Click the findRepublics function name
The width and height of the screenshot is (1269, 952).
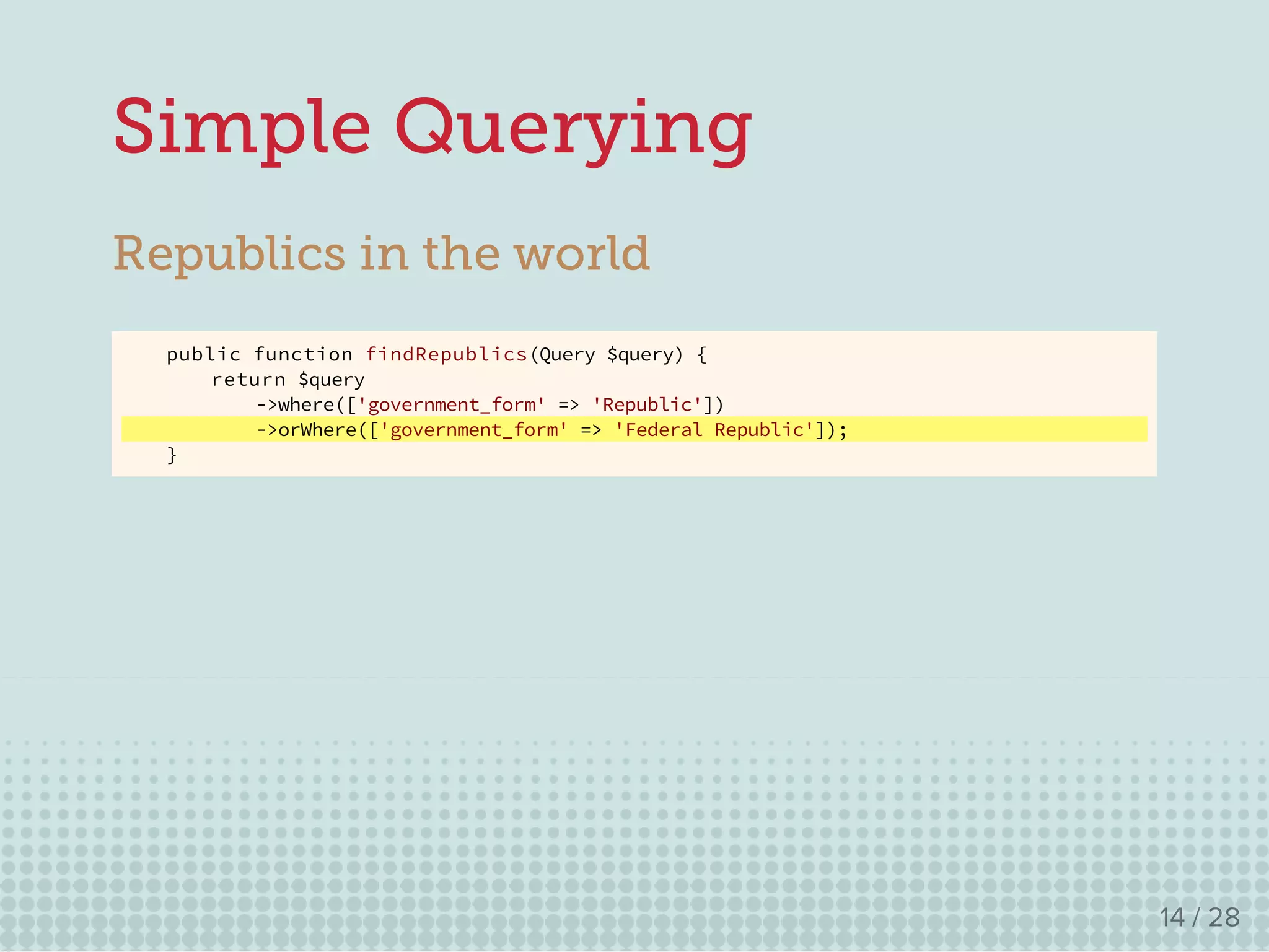(446, 354)
